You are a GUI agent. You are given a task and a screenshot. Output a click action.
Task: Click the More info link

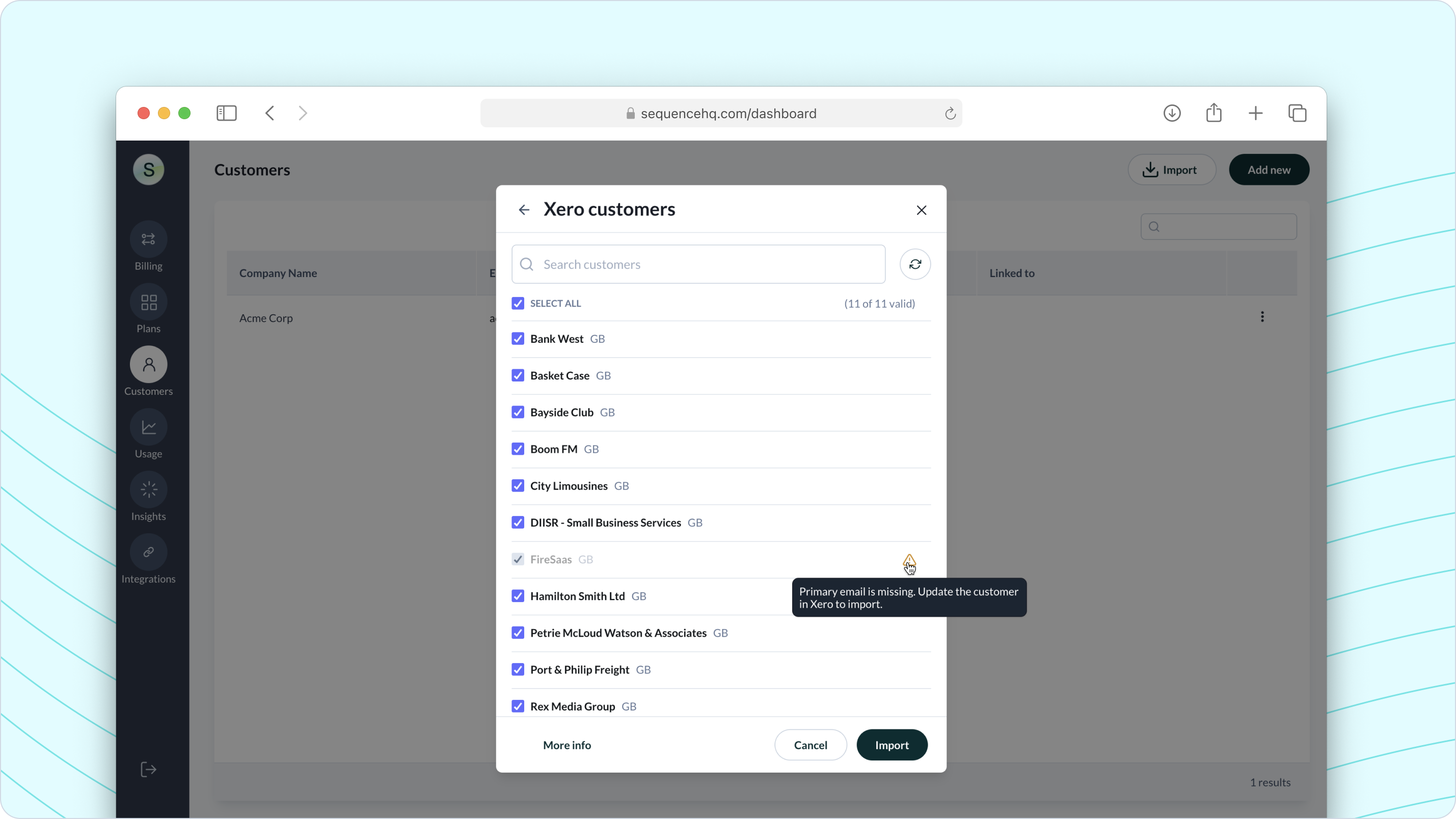click(x=567, y=745)
